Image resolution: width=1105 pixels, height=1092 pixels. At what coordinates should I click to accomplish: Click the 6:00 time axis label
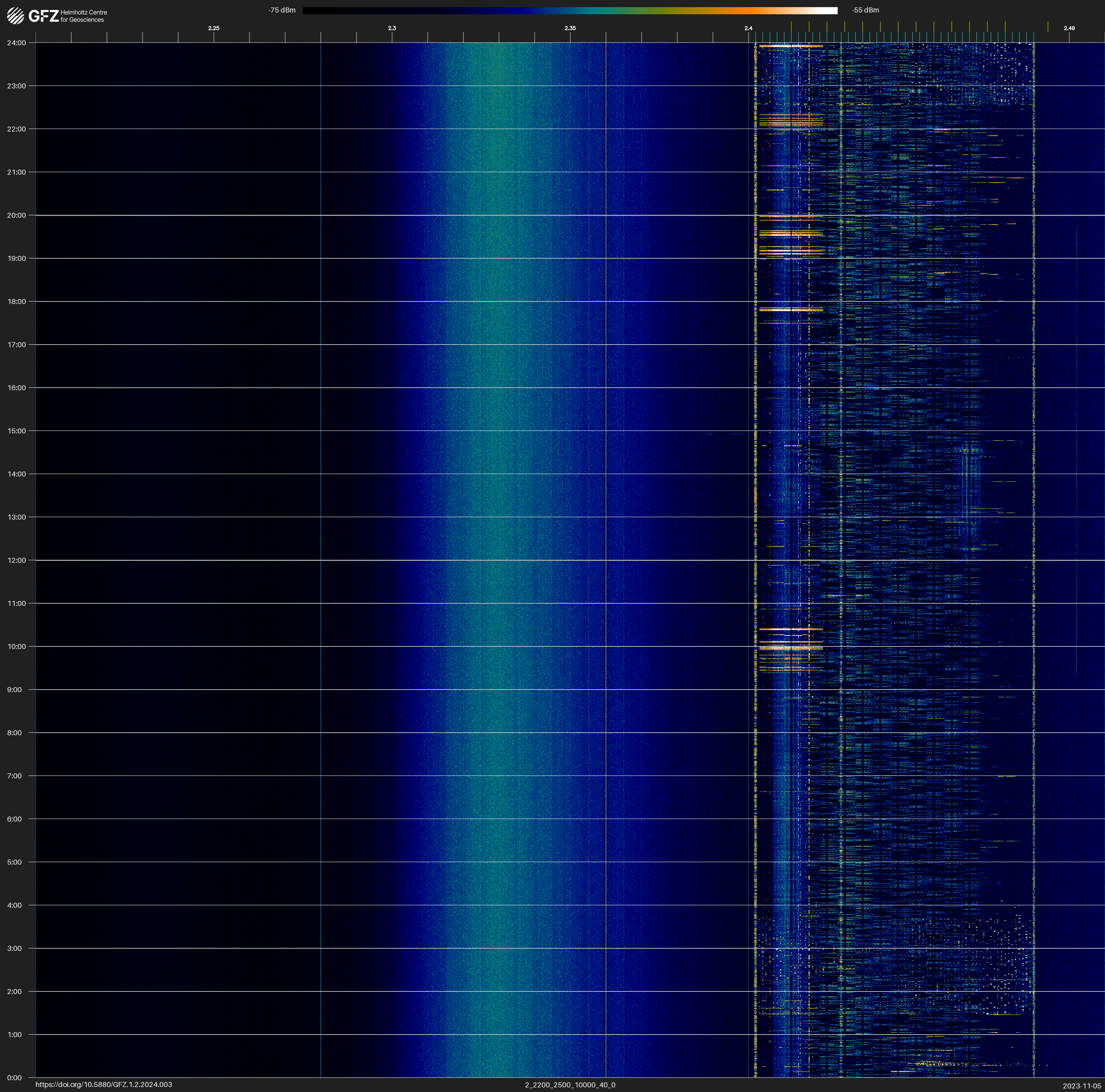[14, 819]
